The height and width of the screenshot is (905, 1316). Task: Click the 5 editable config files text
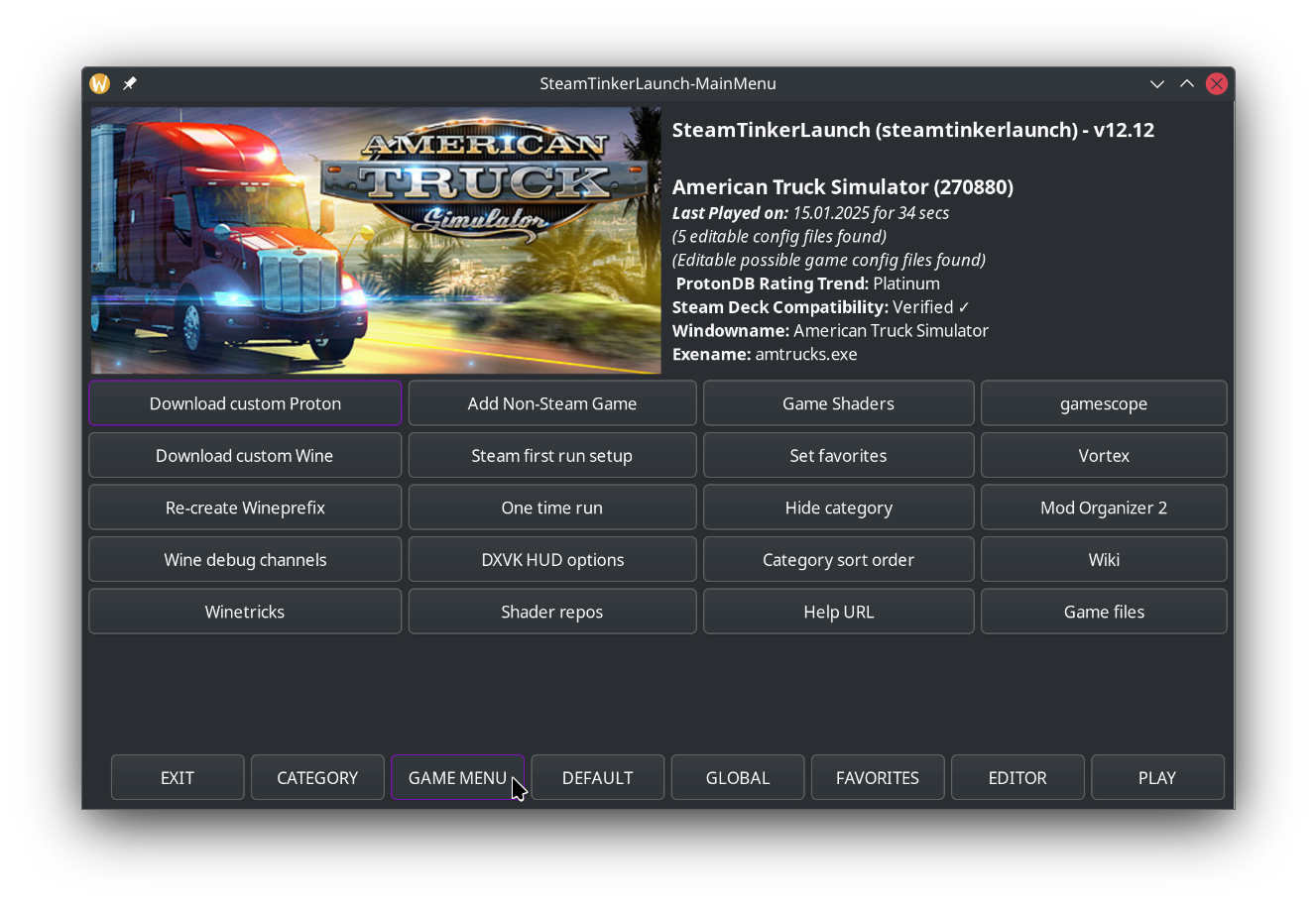[779, 236]
